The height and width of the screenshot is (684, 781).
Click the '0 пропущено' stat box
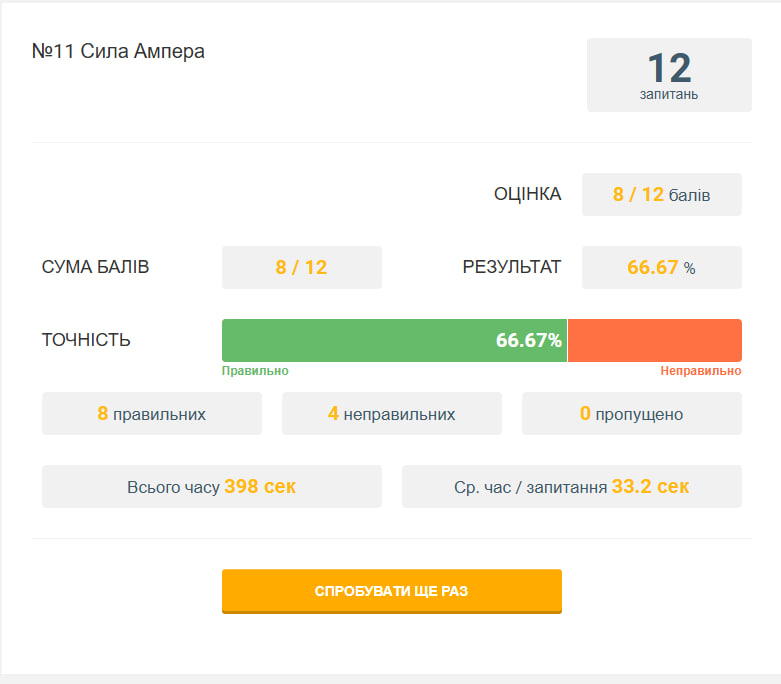coord(631,413)
